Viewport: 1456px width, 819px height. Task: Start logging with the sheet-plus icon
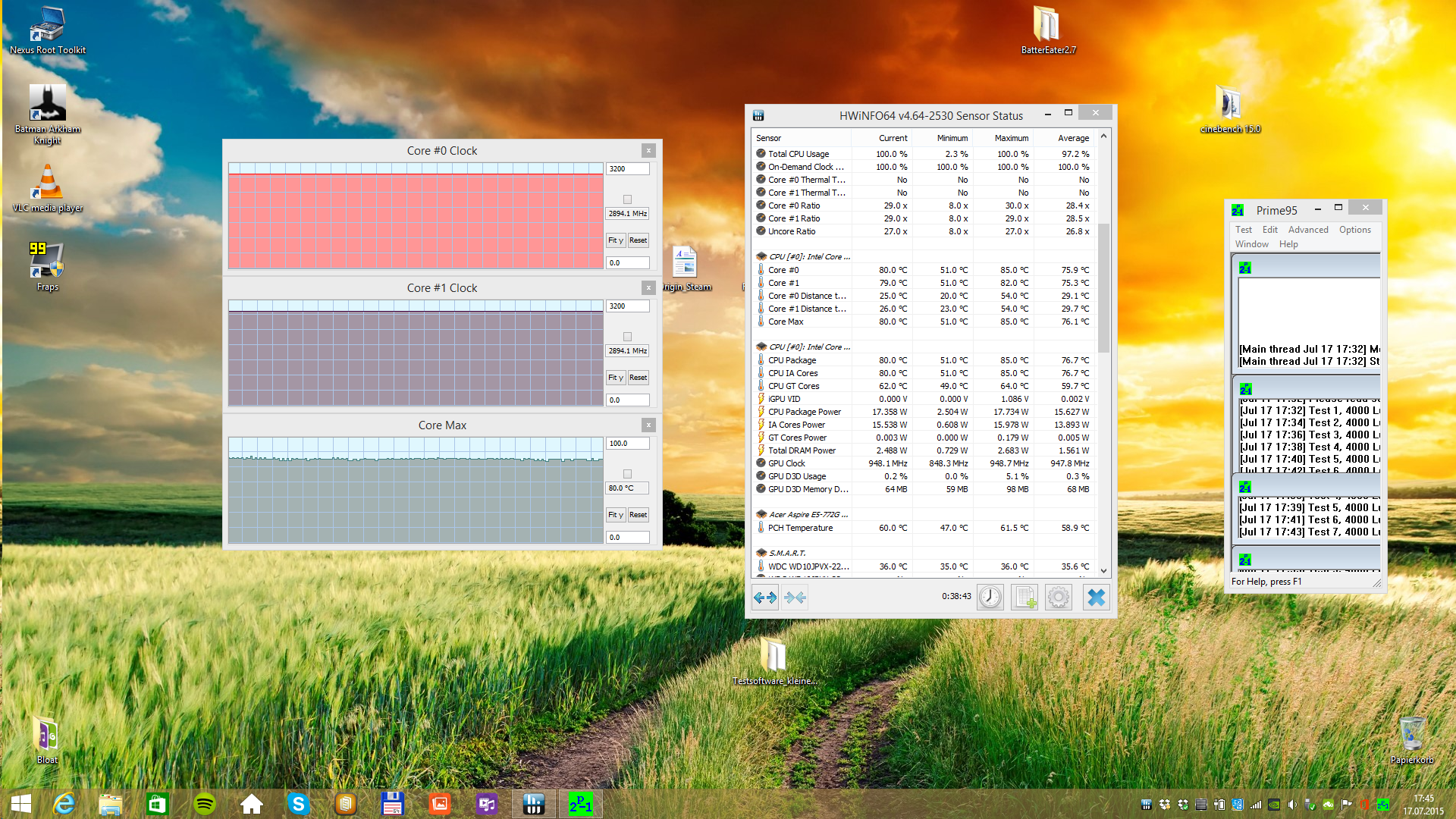pos(1025,598)
